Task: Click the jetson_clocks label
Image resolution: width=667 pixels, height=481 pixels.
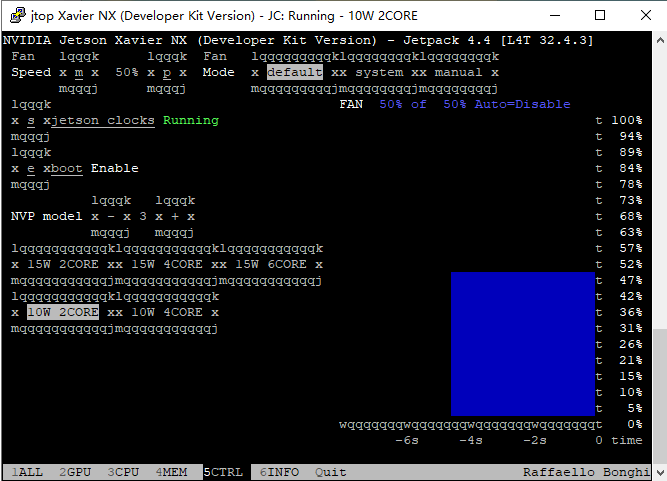Action: point(103,120)
